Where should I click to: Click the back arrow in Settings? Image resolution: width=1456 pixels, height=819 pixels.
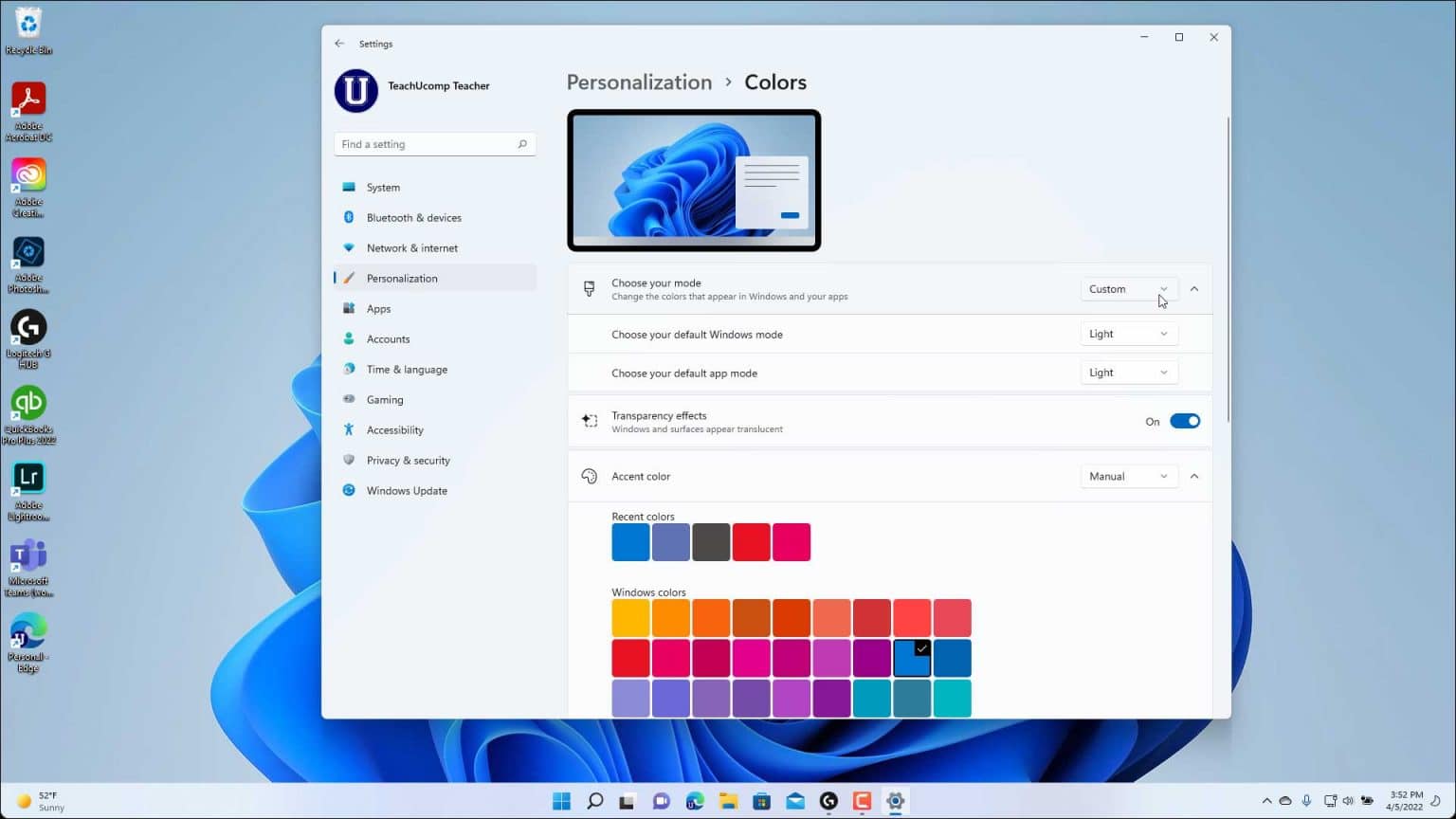[x=339, y=44]
